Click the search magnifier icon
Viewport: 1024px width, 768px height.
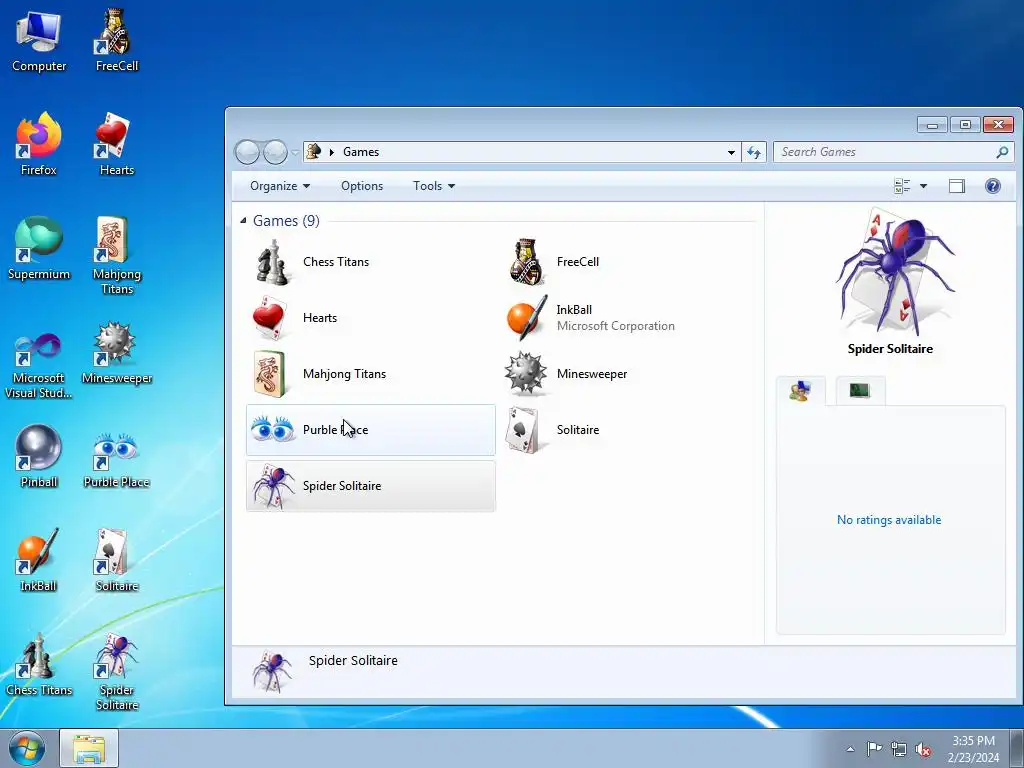coord(1002,152)
